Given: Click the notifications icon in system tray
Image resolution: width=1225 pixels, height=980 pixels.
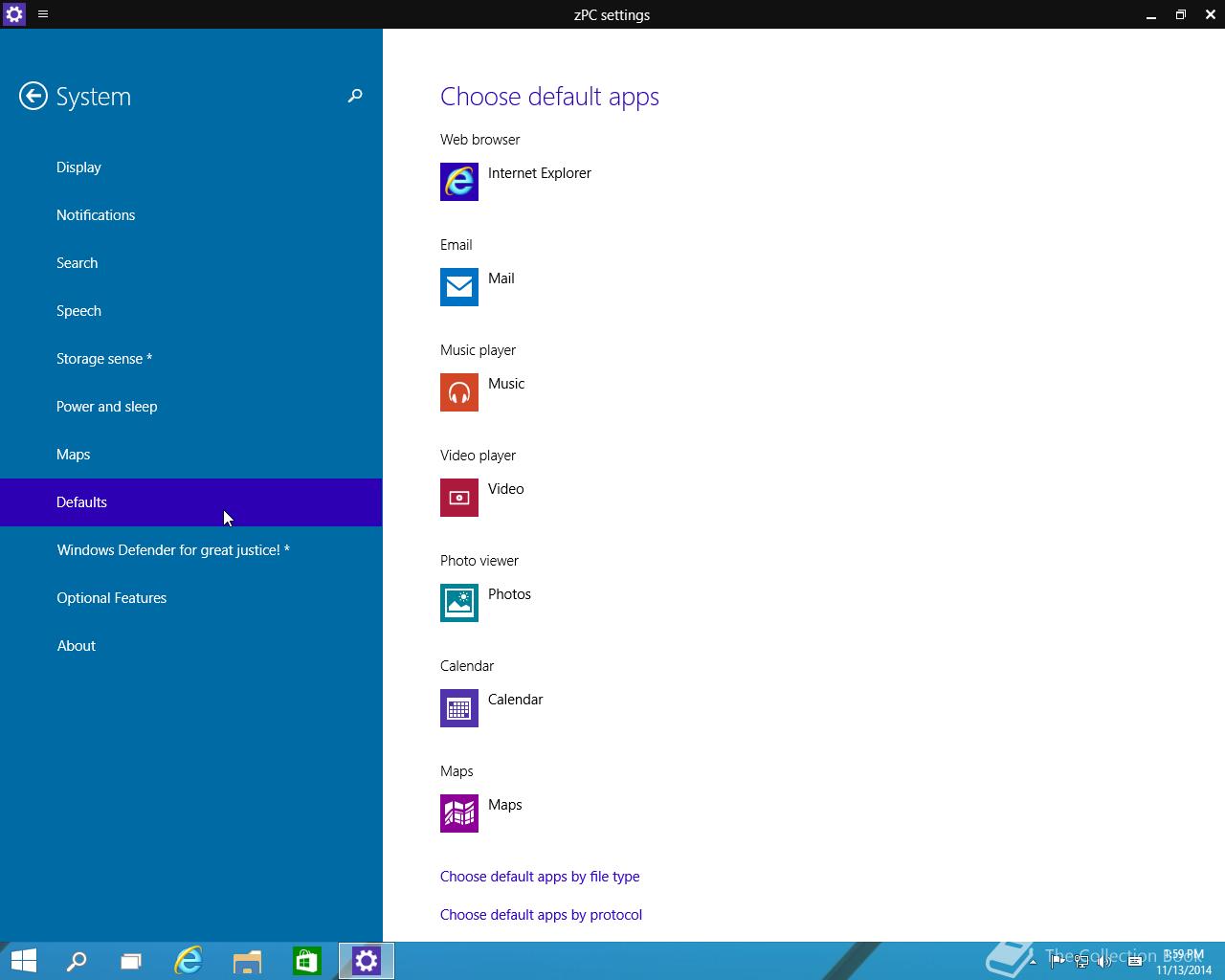Looking at the screenshot, I should coord(1135,961).
